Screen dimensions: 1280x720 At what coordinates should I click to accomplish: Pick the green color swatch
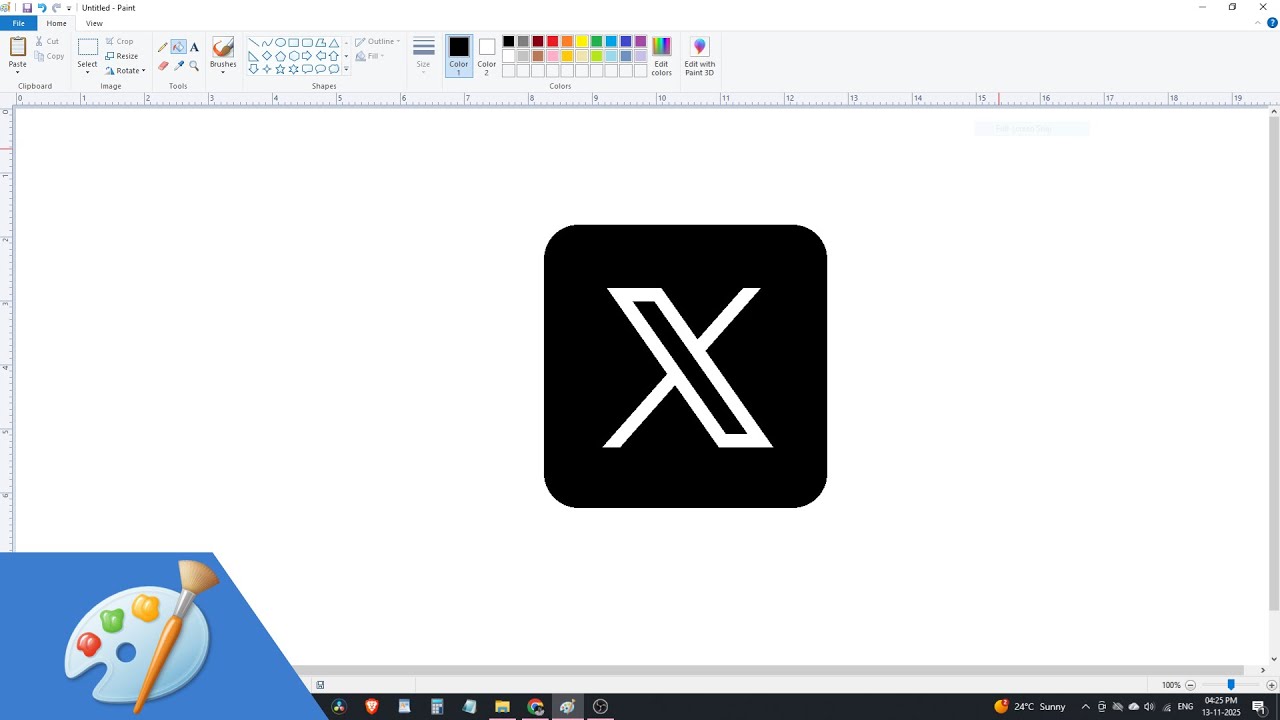[596, 41]
